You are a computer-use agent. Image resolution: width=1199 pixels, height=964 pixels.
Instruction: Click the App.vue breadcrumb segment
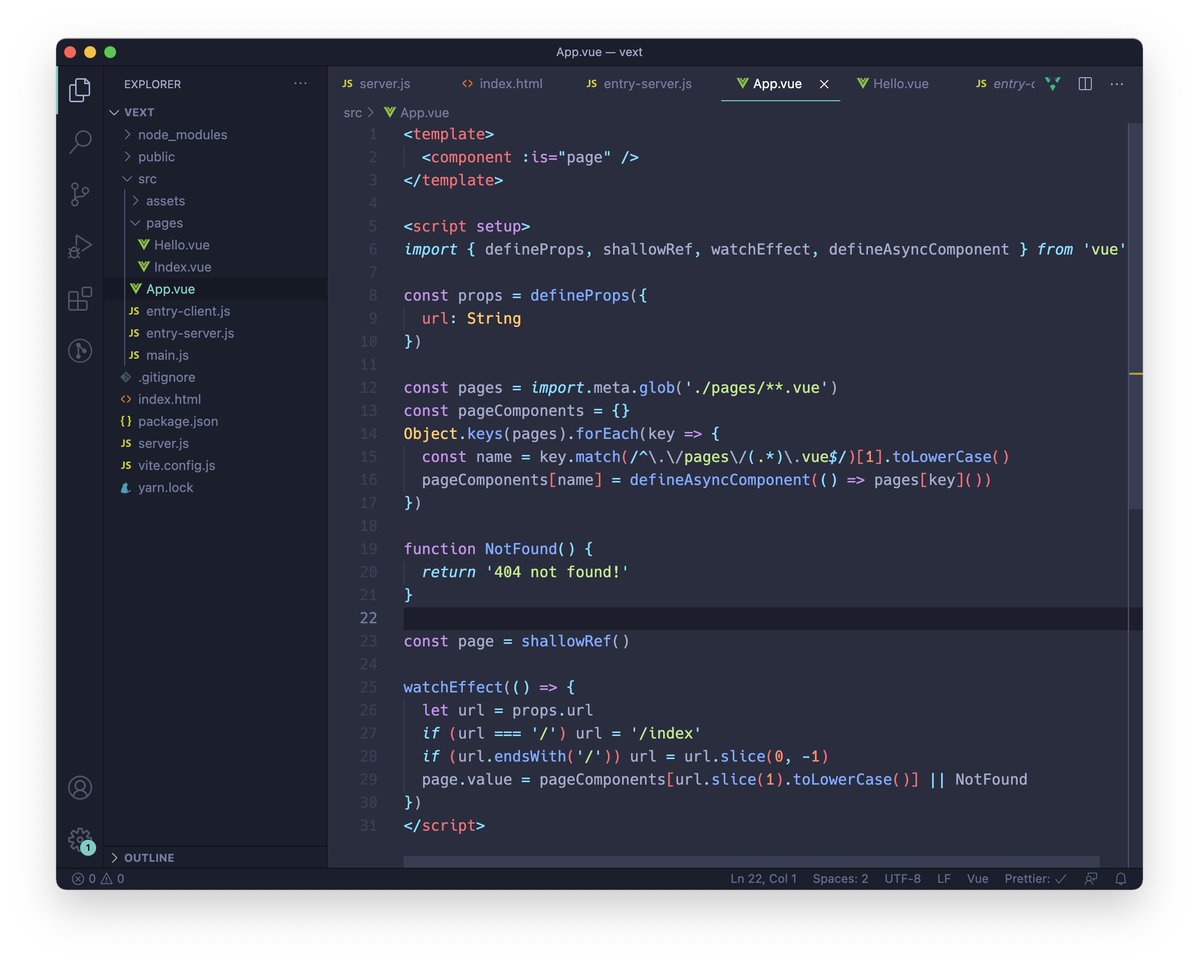(x=417, y=112)
